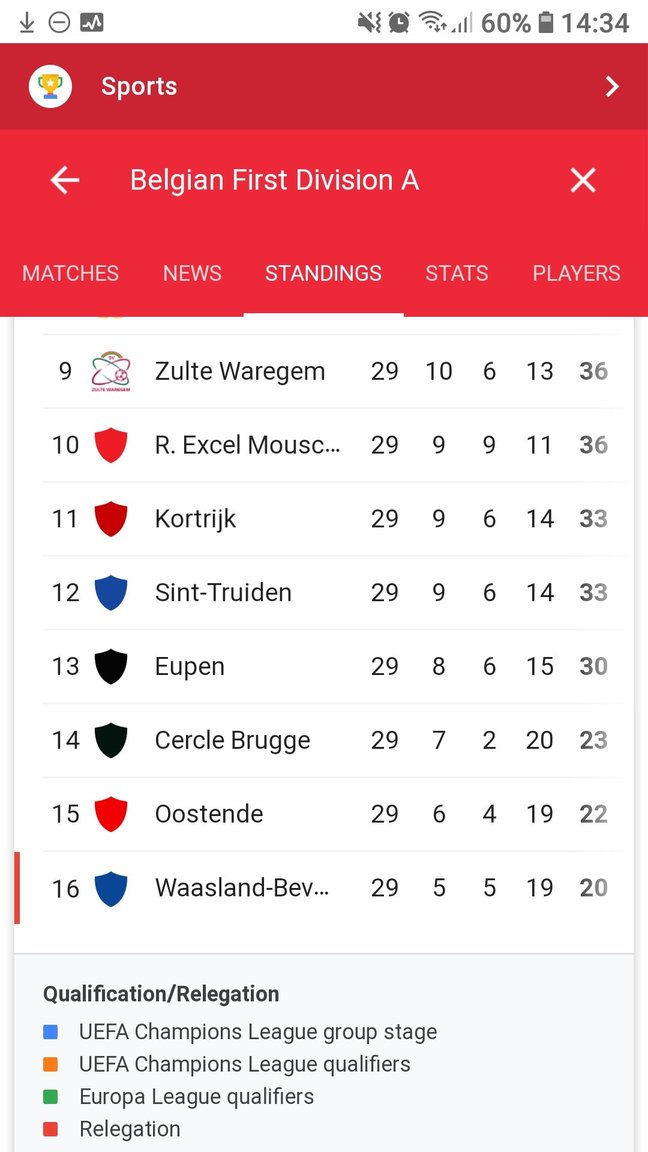This screenshot has height=1152, width=648.
Task: Open the Waasland-Beveren team name
Action: click(x=242, y=888)
